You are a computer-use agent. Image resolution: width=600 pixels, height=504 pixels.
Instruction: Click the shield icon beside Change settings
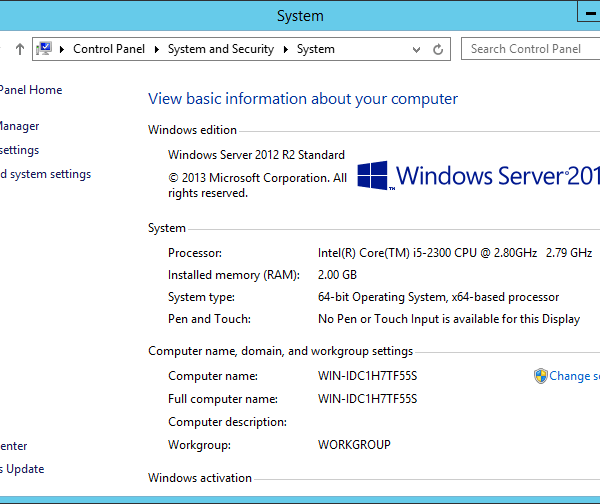tap(541, 376)
